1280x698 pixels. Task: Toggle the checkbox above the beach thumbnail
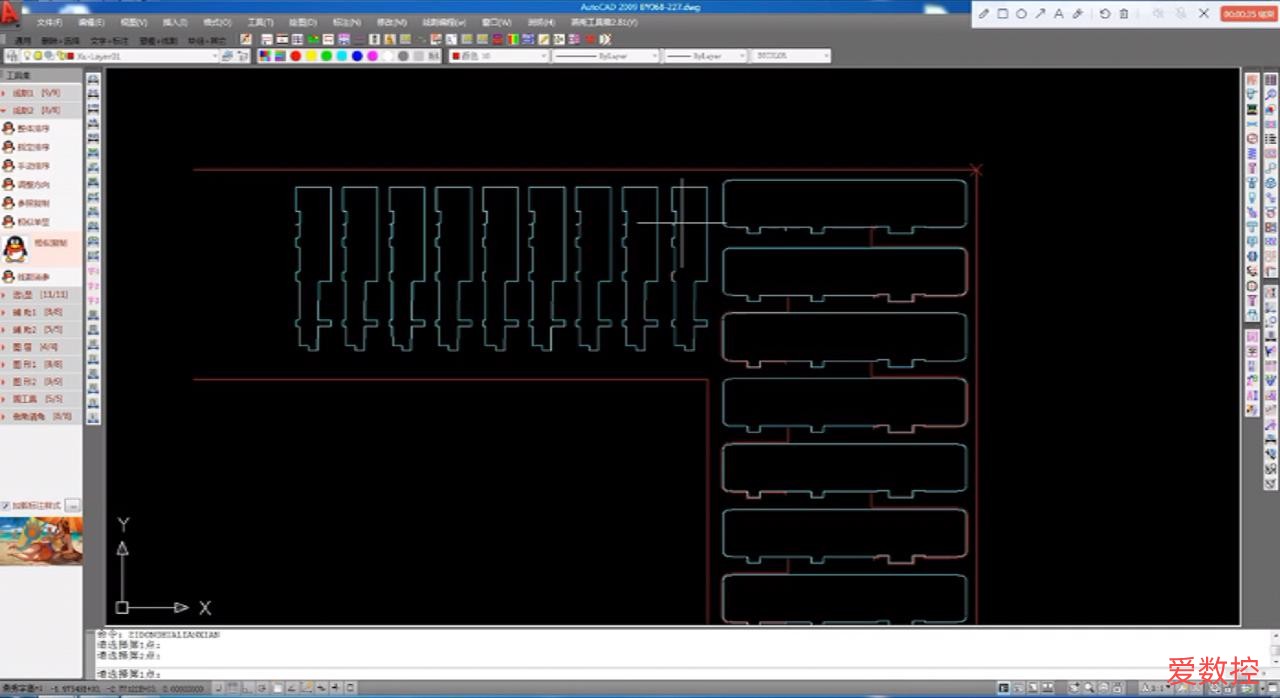[x=5, y=506]
